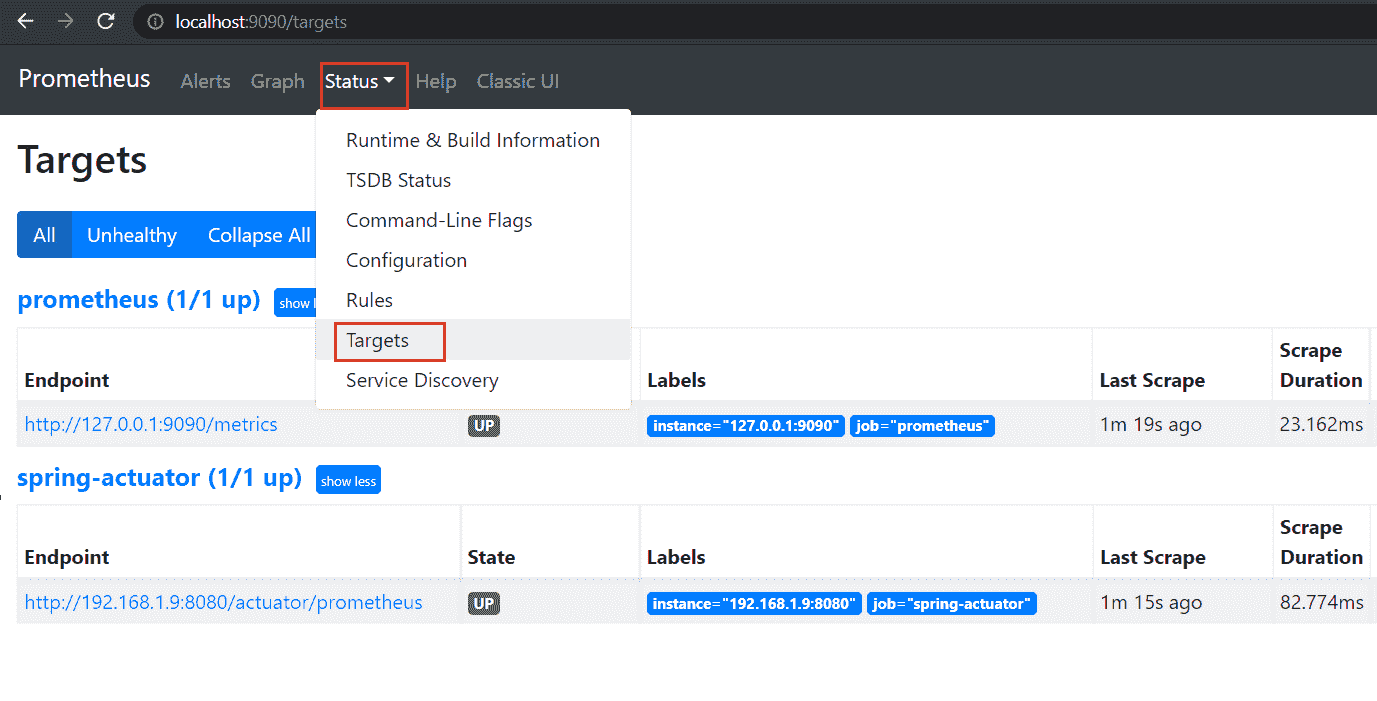Open Command-Line Flags page

click(x=438, y=220)
